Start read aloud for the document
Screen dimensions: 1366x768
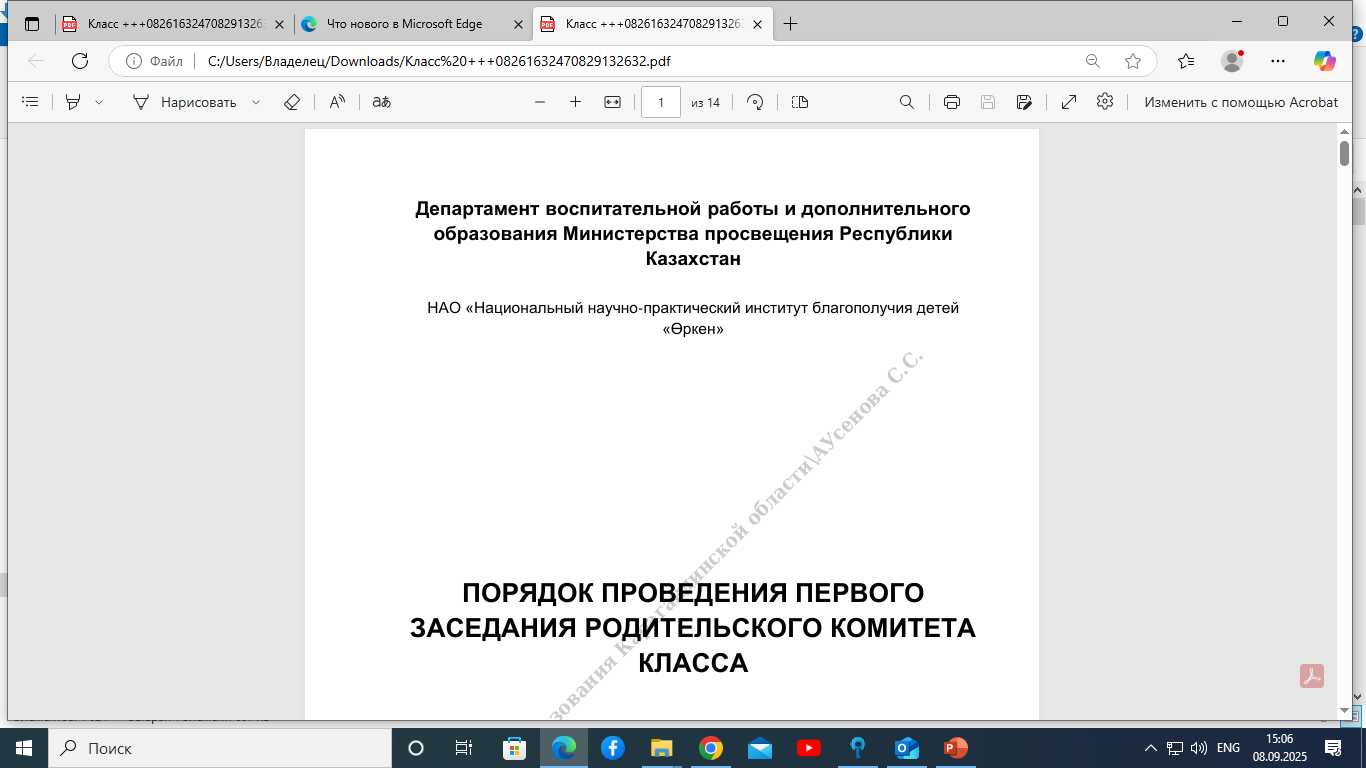click(335, 101)
